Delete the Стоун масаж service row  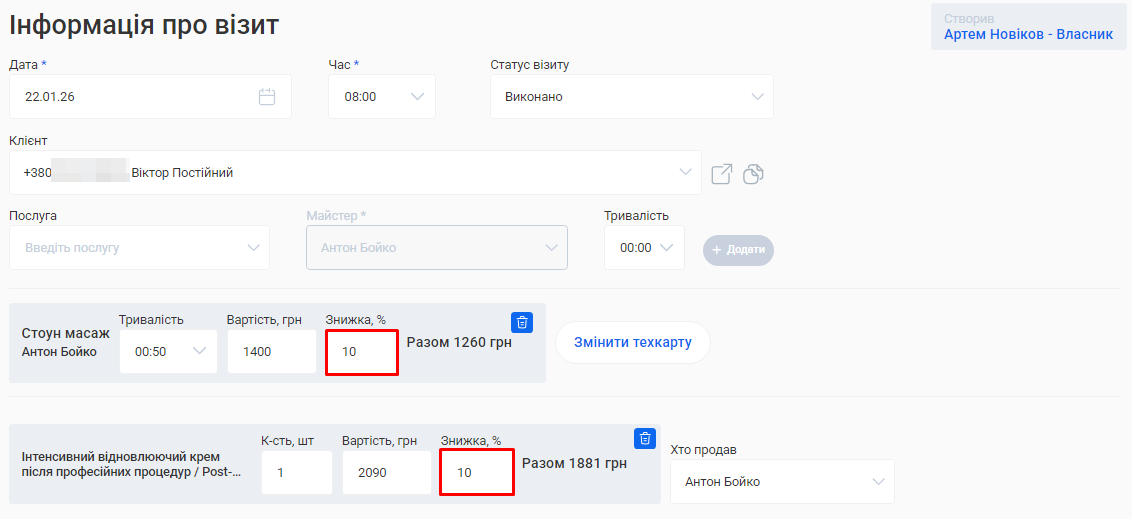(522, 322)
